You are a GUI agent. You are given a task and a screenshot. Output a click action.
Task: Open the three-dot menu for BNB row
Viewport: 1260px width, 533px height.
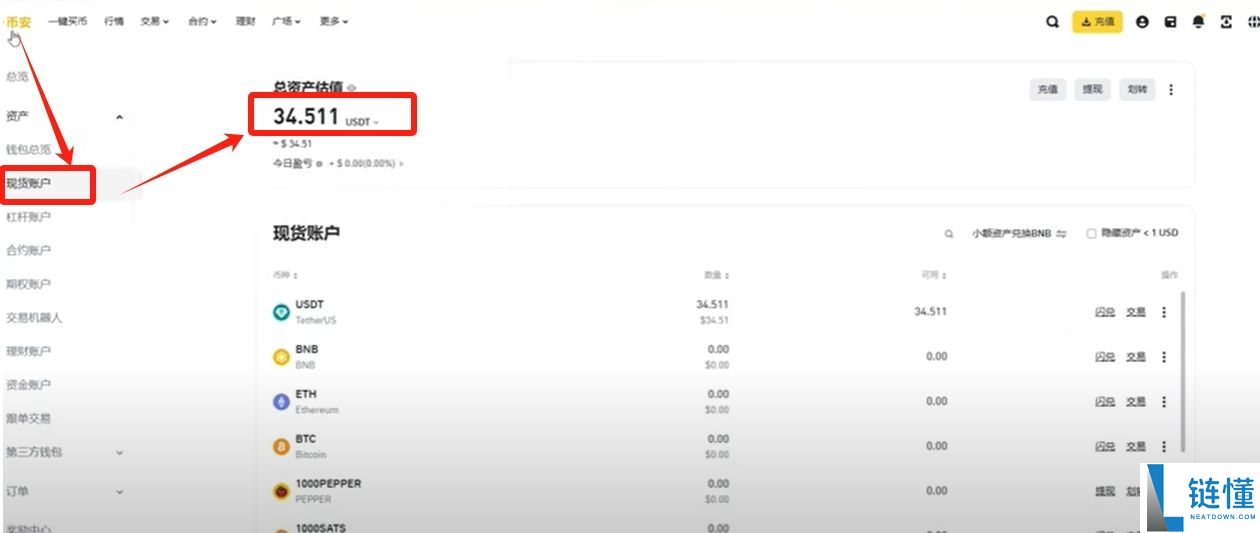point(1163,357)
